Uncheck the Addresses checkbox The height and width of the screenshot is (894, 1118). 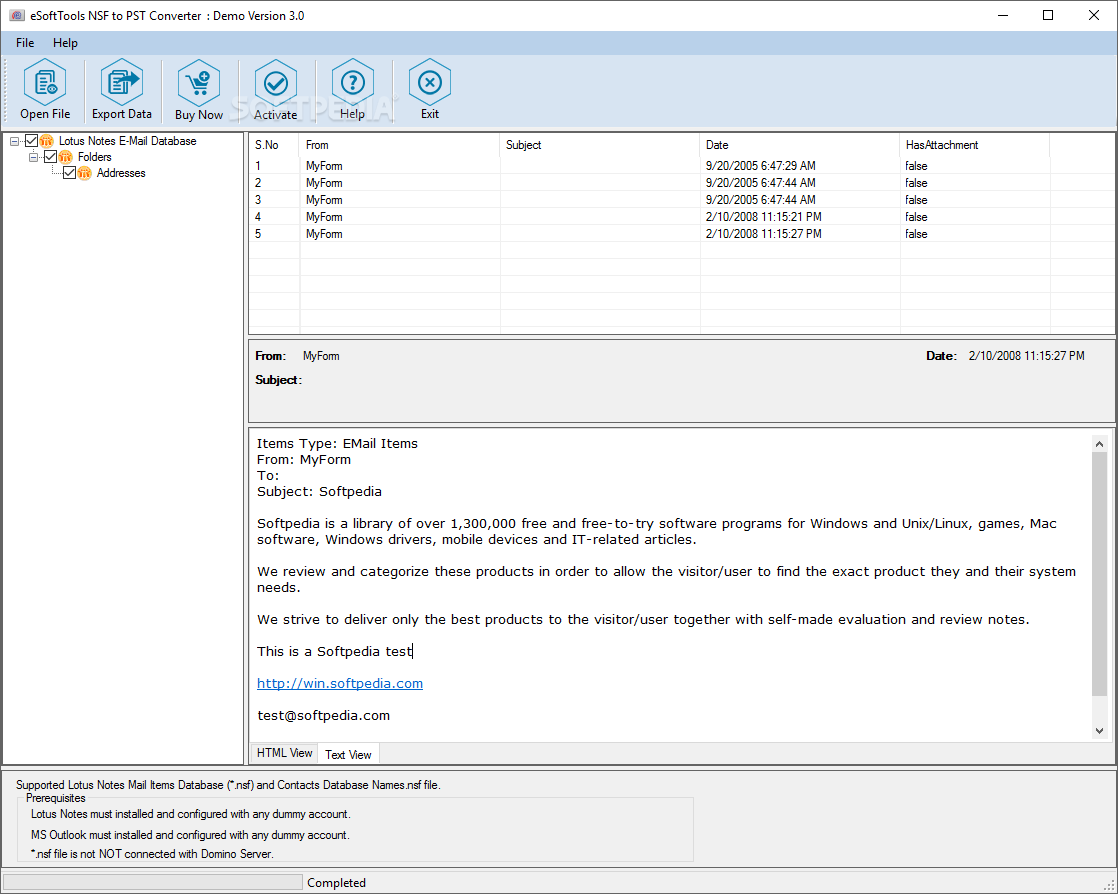click(x=69, y=173)
